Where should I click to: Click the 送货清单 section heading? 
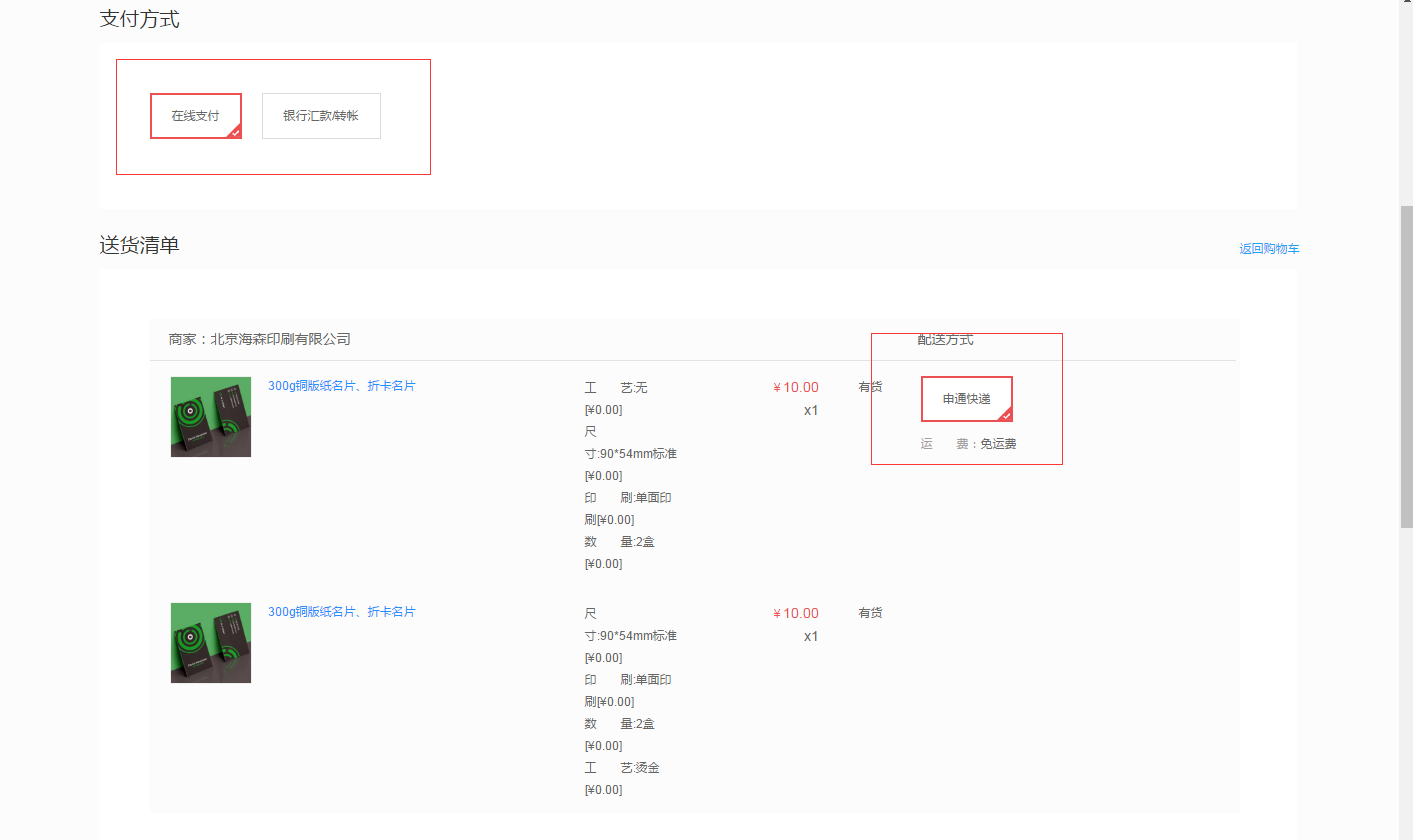(140, 245)
